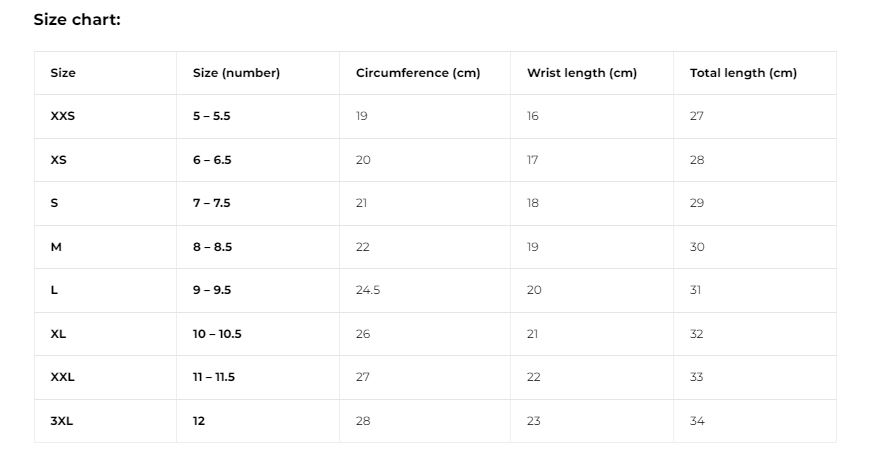Image resolution: width=893 pixels, height=472 pixels.
Task: Click the 'Size chart:' heading
Action: [77, 19]
